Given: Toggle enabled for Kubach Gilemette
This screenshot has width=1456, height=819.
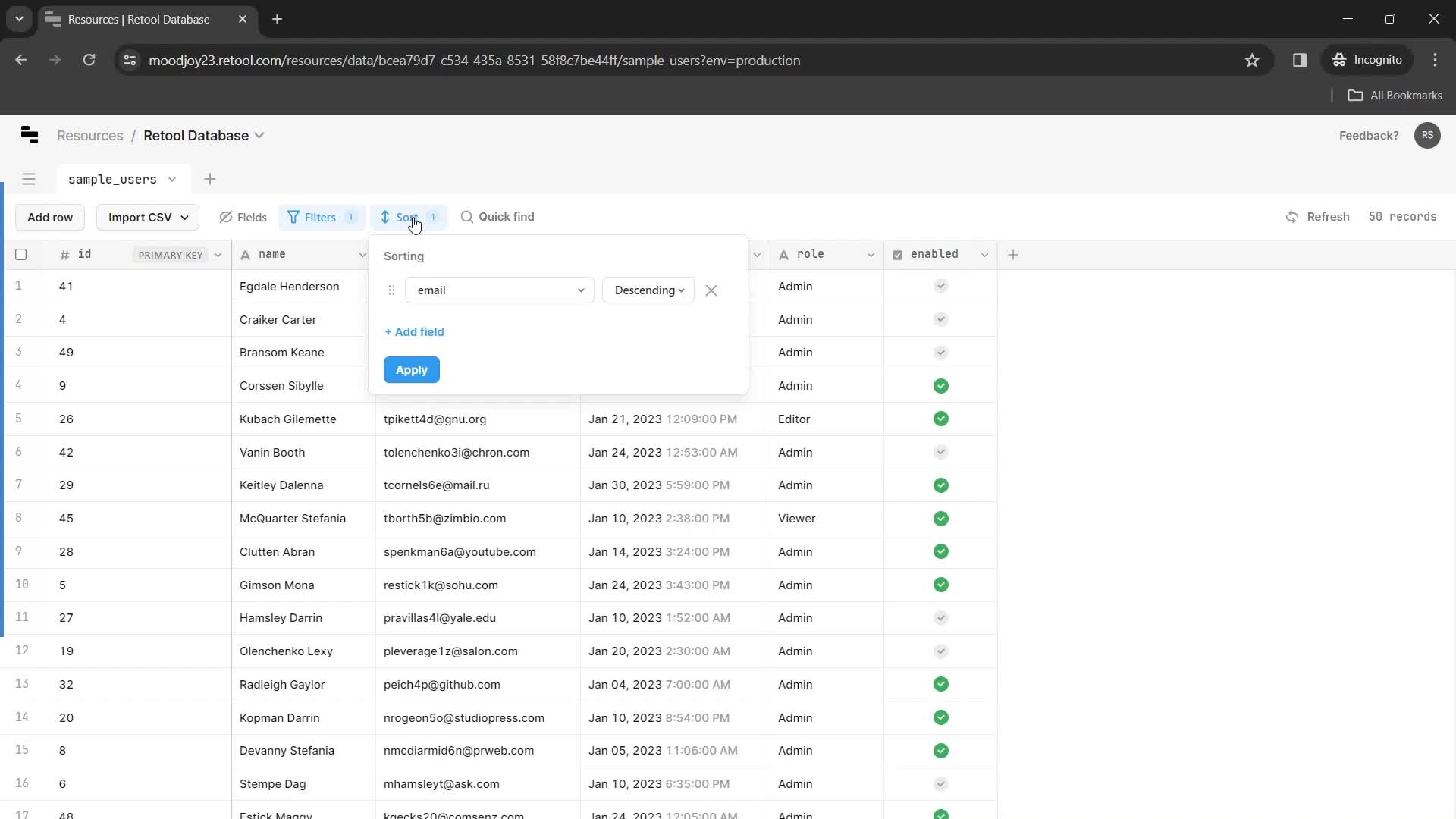Looking at the screenshot, I should (x=941, y=419).
